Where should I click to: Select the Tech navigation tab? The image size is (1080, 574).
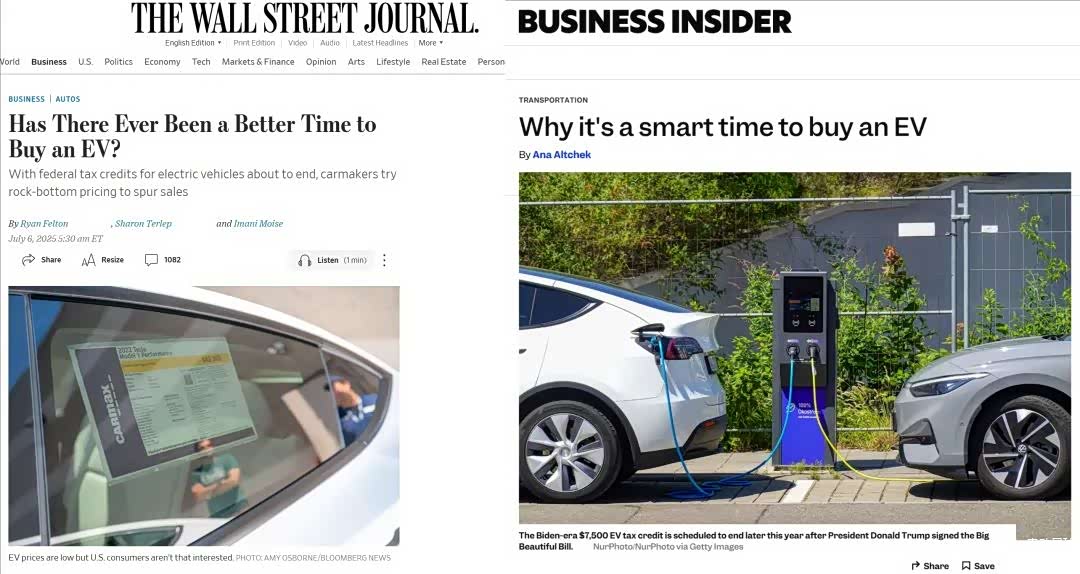[x=201, y=61]
